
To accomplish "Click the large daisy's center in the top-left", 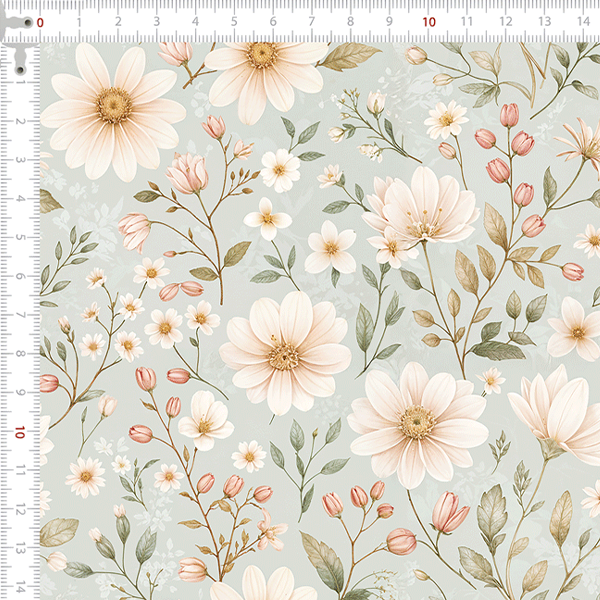I will coord(114,103).
